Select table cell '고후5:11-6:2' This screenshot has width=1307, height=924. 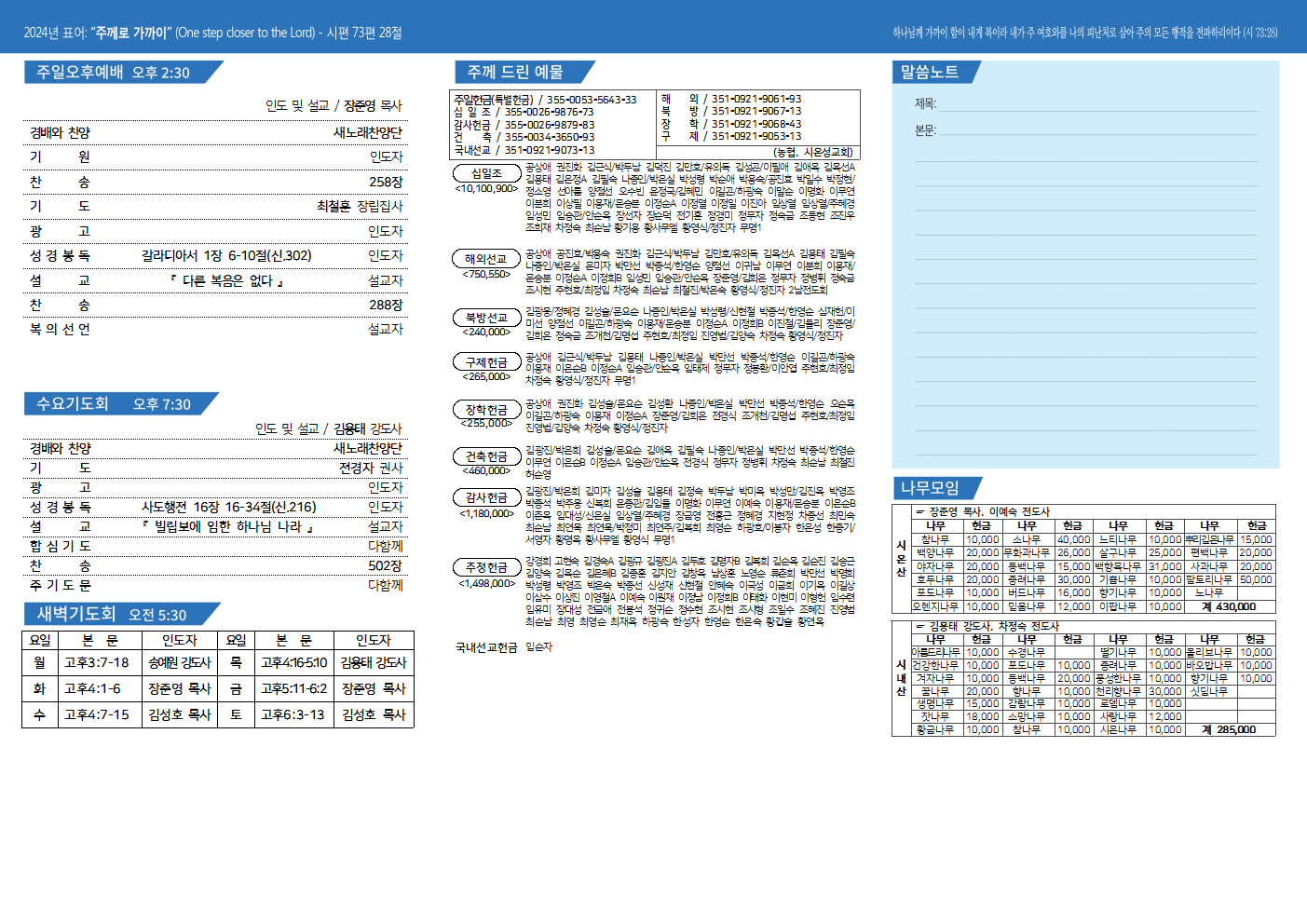tap(294, 688)
